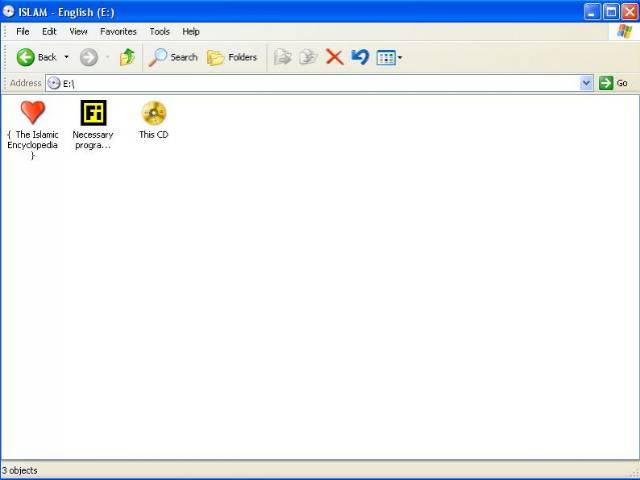The image size is (640, 480).
Task: Expand the Back history dropdown arrow
Action: click(x=66, y=57)
